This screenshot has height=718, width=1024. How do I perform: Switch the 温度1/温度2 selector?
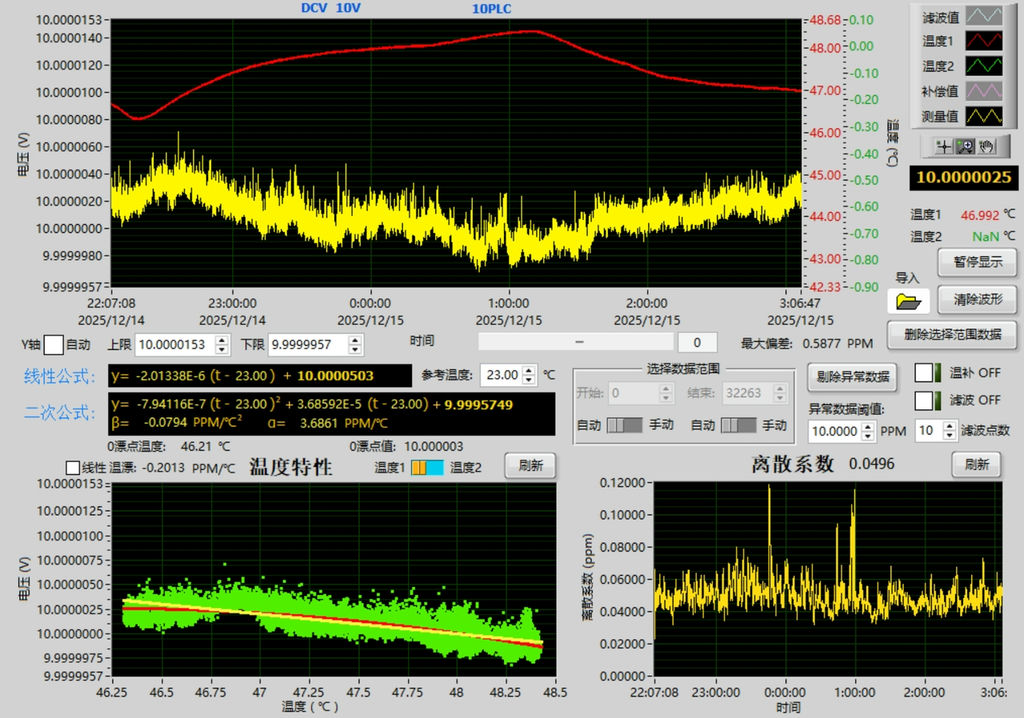(427, 467)
